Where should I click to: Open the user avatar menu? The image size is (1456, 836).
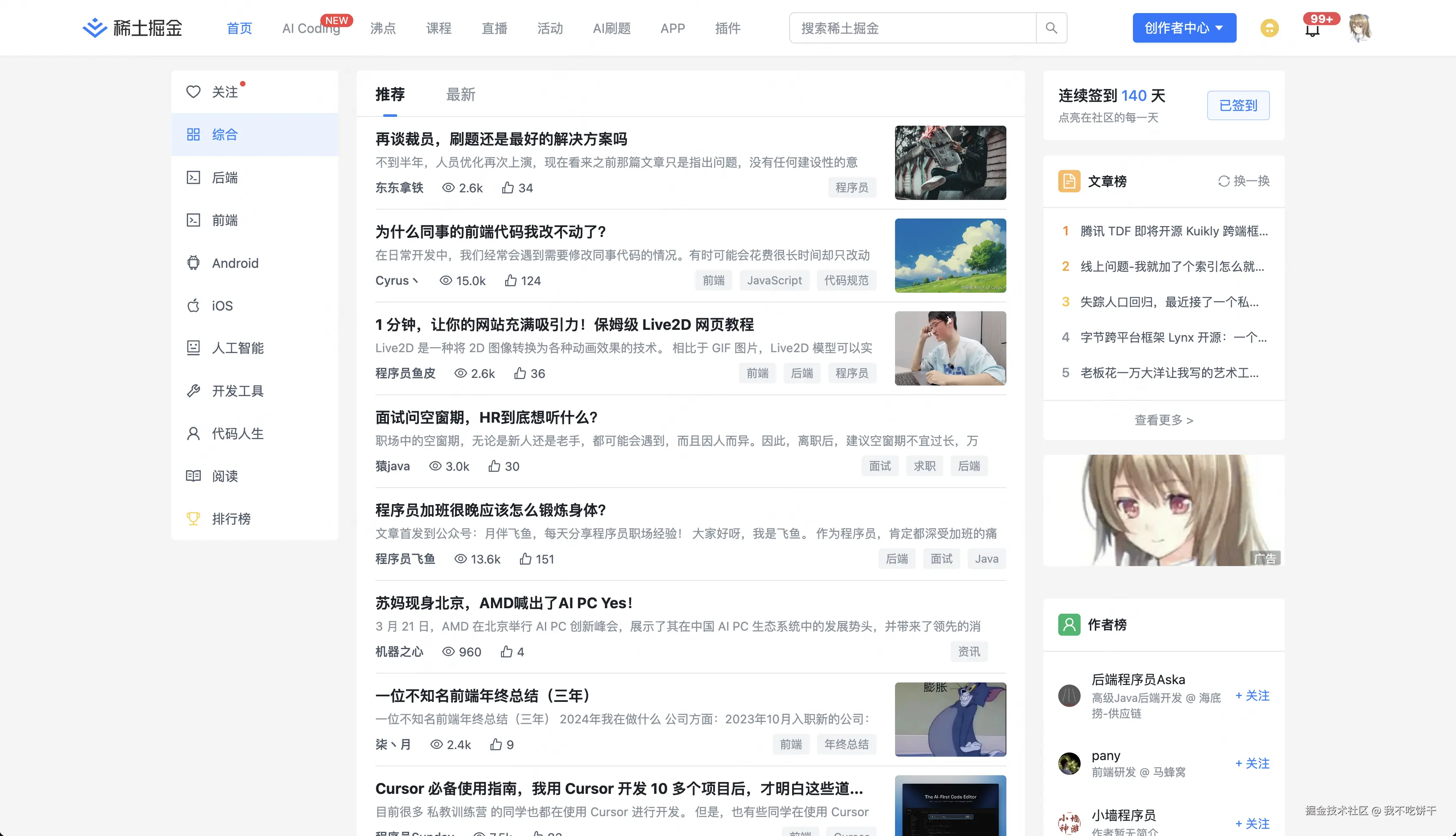(x=1360, y=28)
